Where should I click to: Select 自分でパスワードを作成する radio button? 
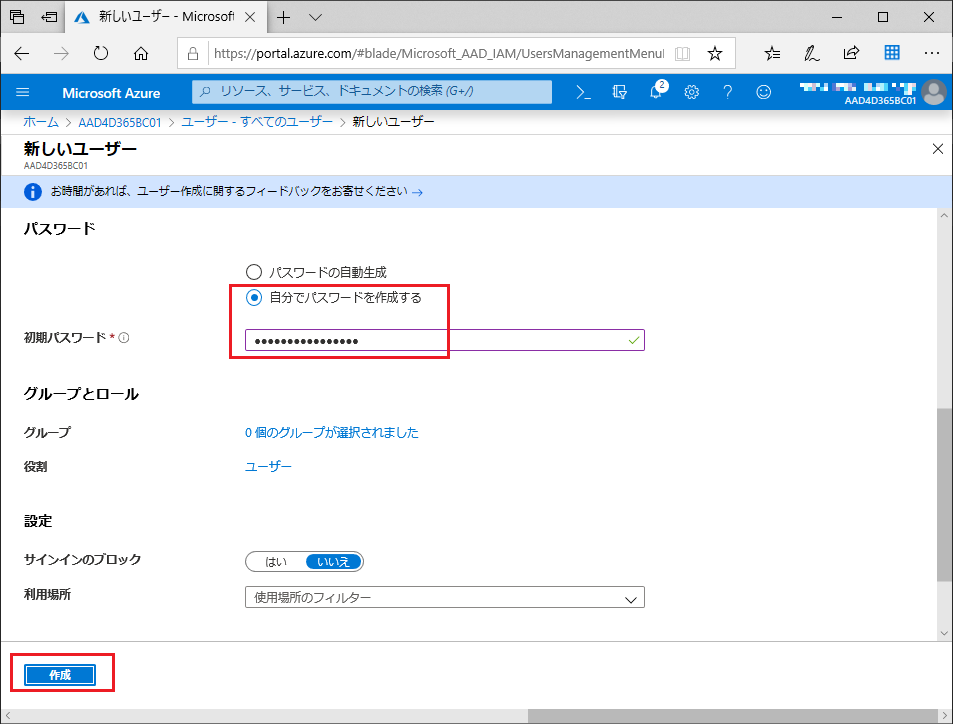(254, 298)
